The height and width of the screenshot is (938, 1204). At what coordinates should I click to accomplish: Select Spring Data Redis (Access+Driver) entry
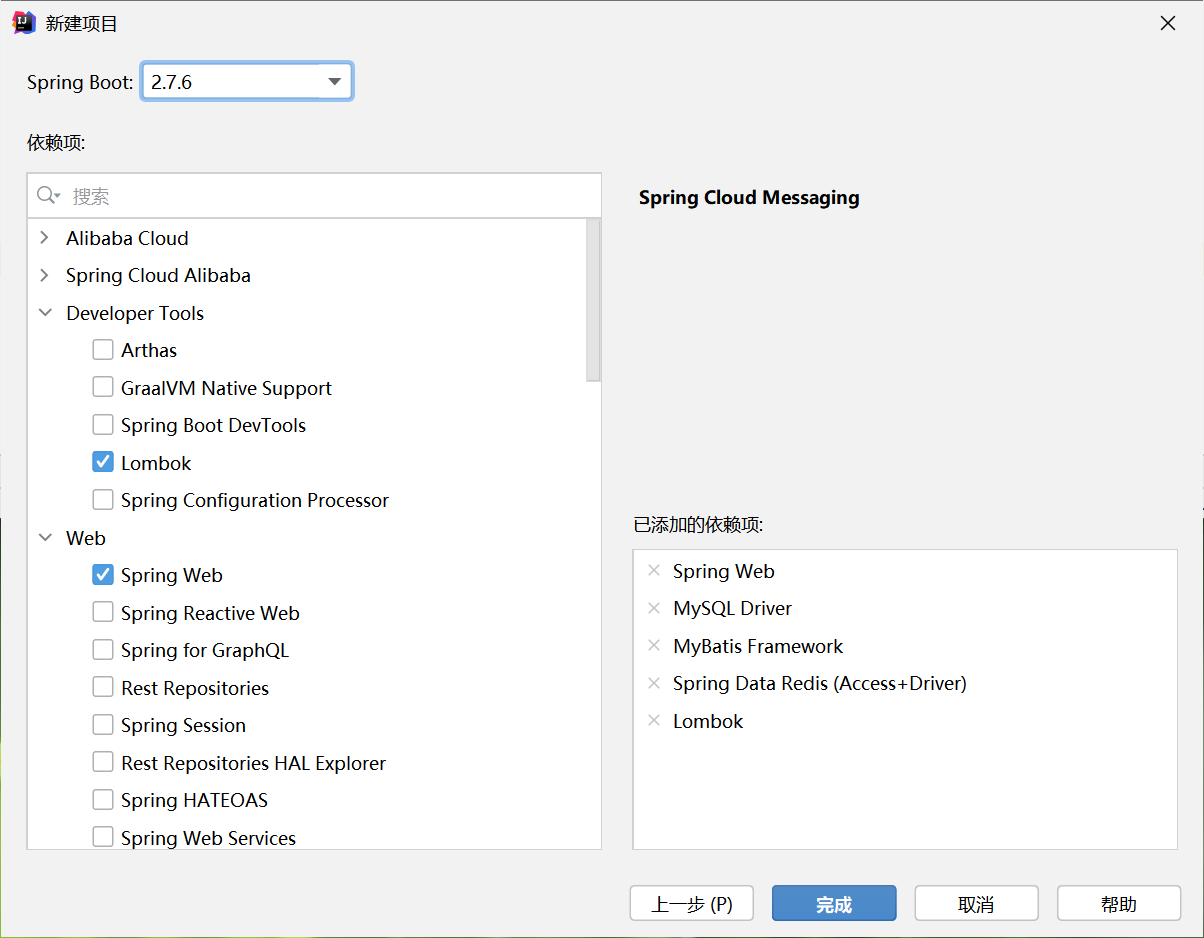pyautogui.click(x=820, y=683)
